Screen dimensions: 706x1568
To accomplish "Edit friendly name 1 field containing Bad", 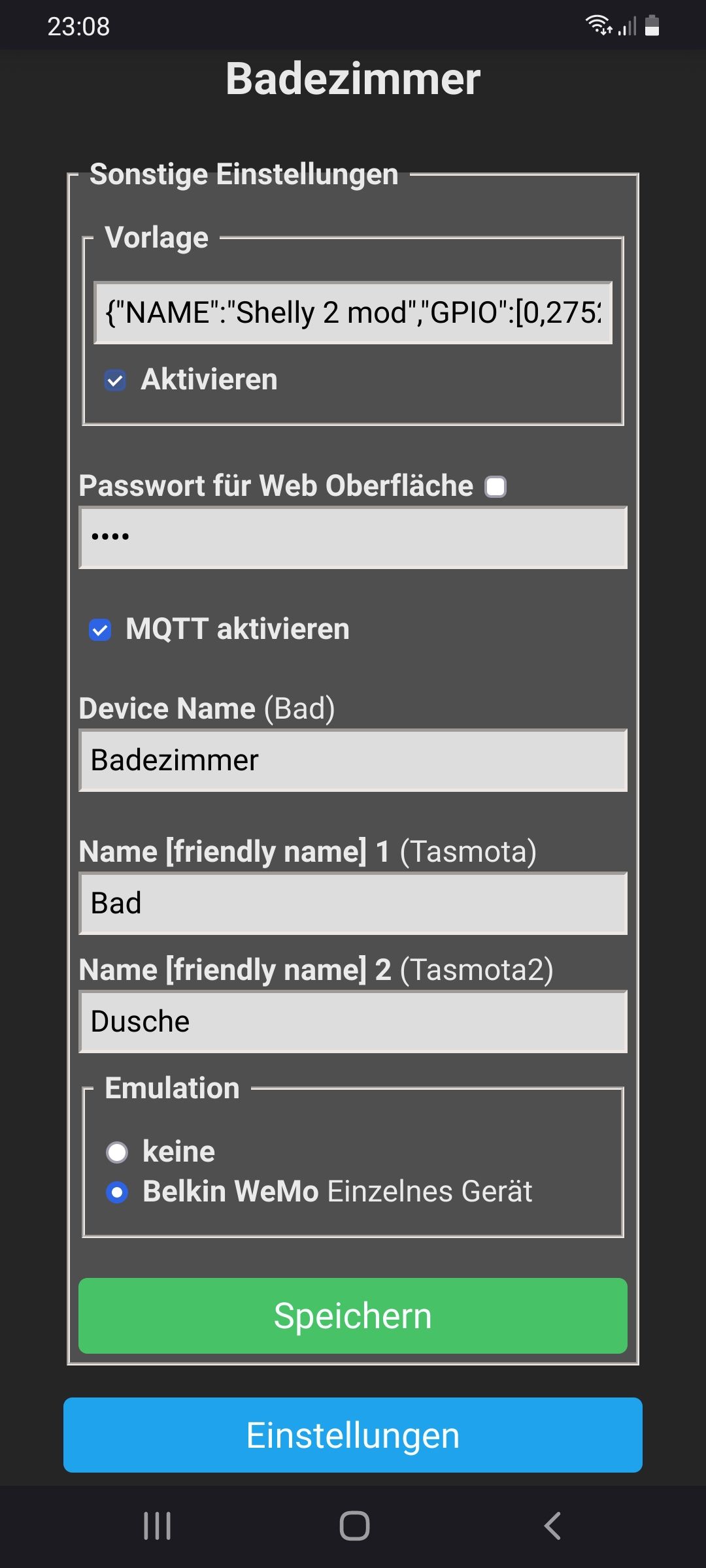I will pos(353,904).
